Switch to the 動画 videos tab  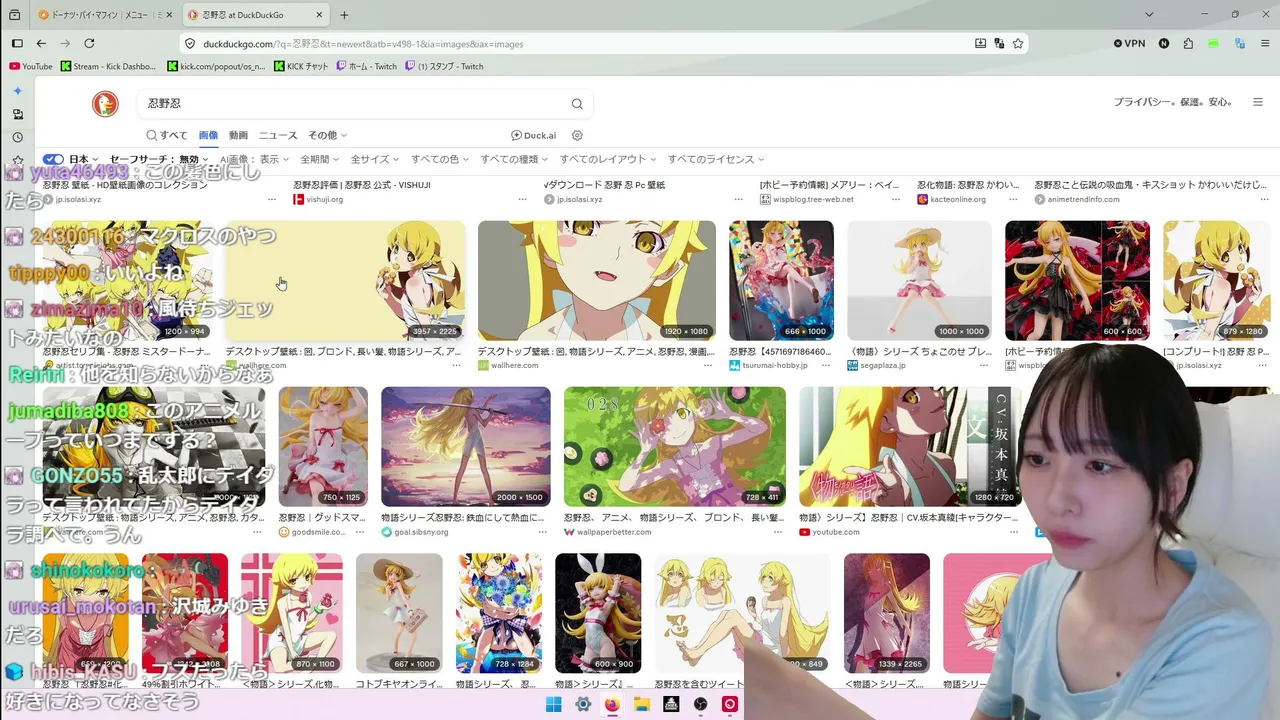click(238, 135)
